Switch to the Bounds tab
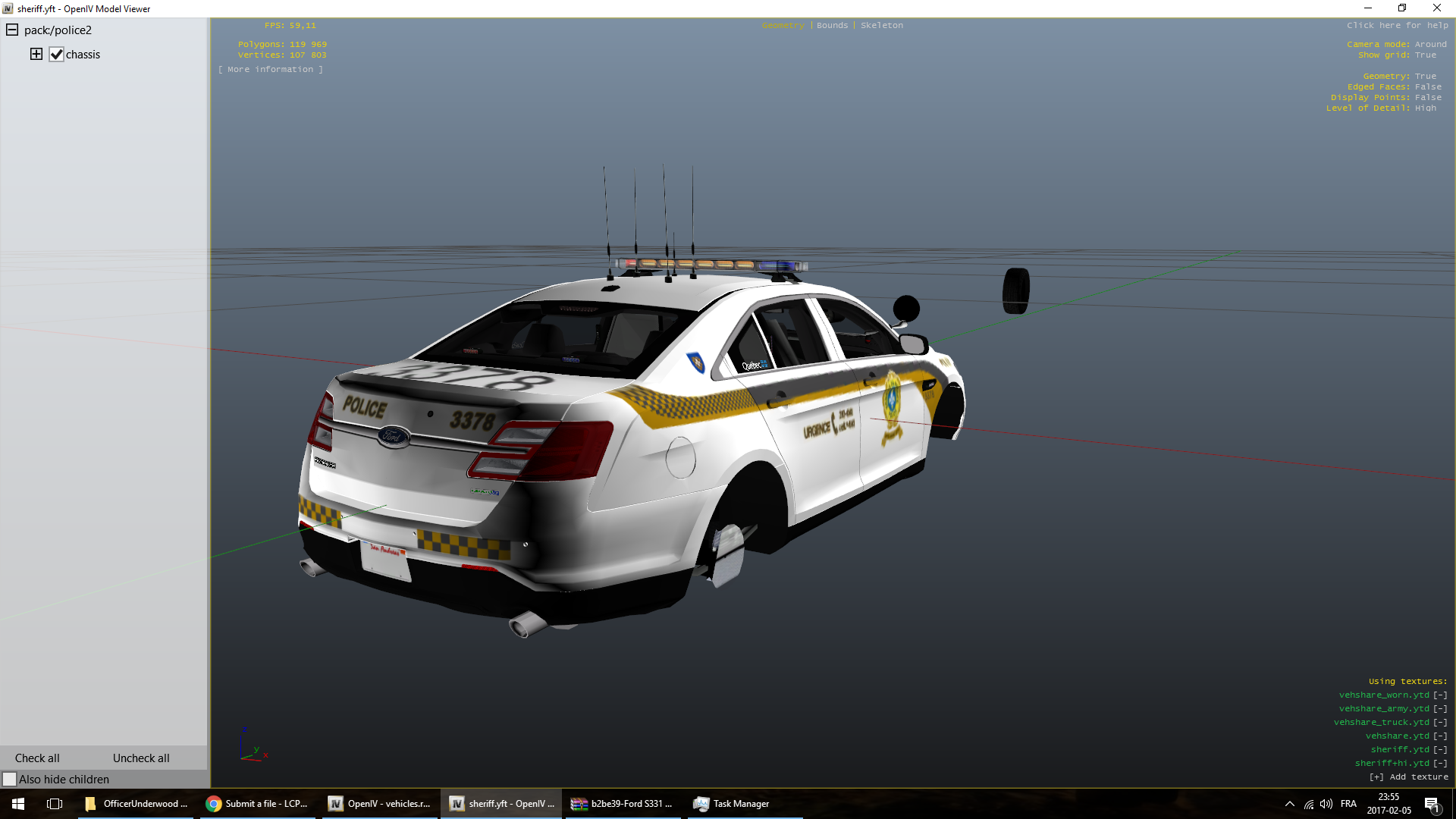 [832, 25]
